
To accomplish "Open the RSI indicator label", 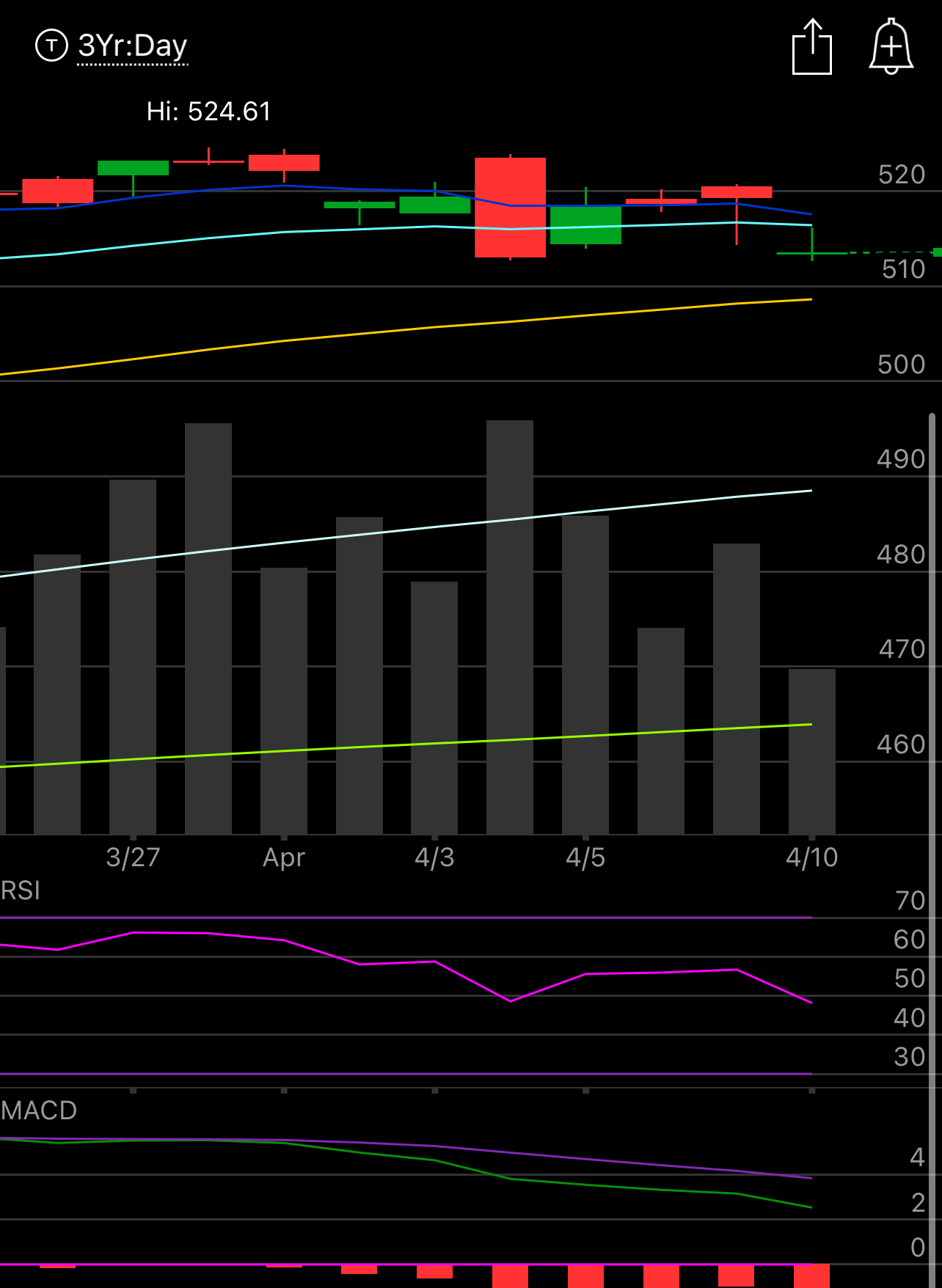I will [21, 890].
